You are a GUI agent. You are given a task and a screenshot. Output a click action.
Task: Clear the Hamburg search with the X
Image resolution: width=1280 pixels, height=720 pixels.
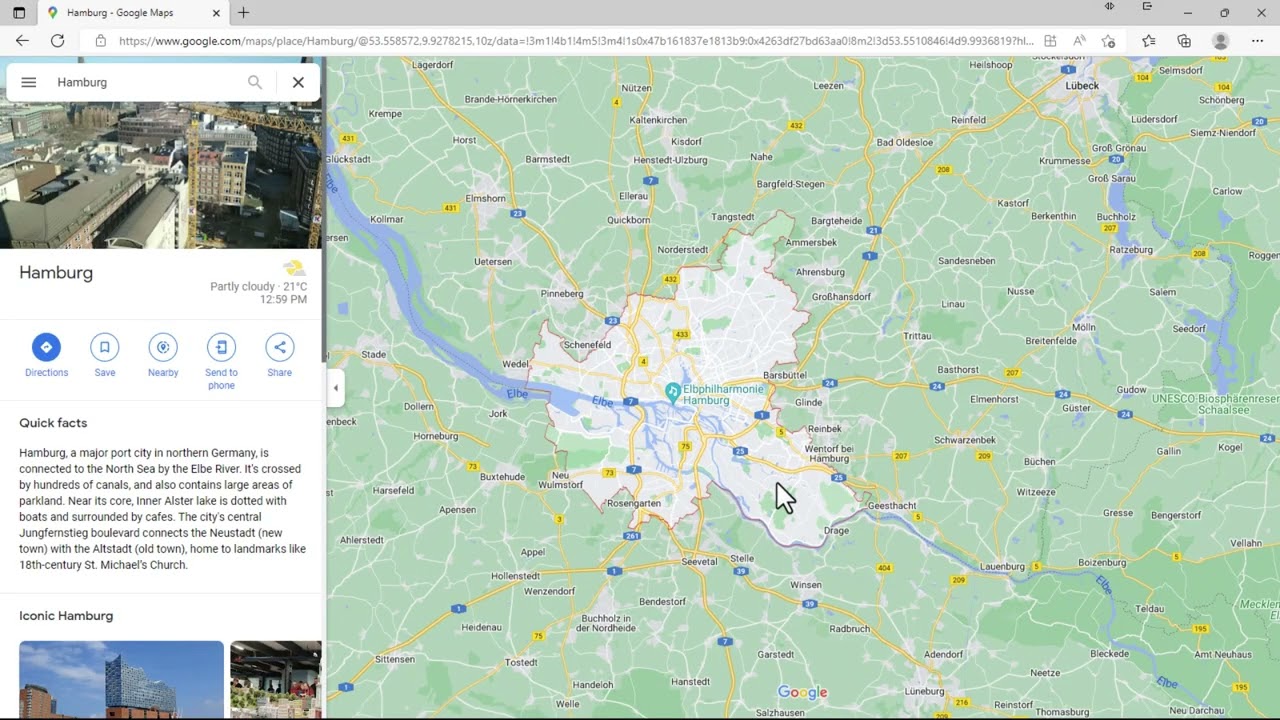298,82
